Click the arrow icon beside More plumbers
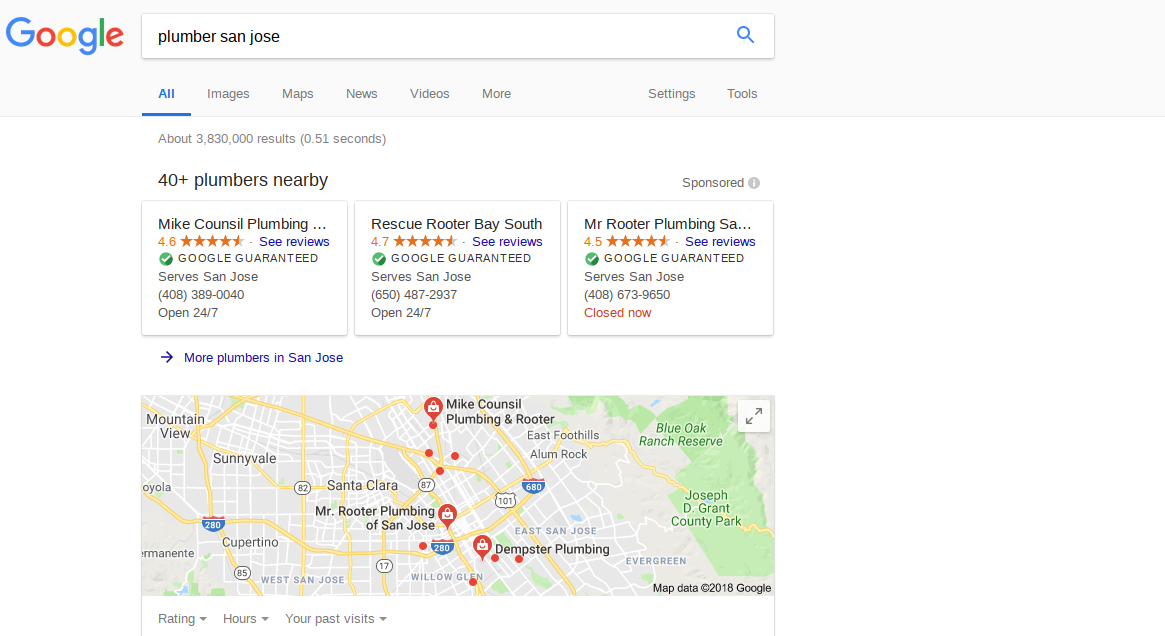The height and width of the screenshot is (636, 1165). pyautogui.click(x=167, y=357)
